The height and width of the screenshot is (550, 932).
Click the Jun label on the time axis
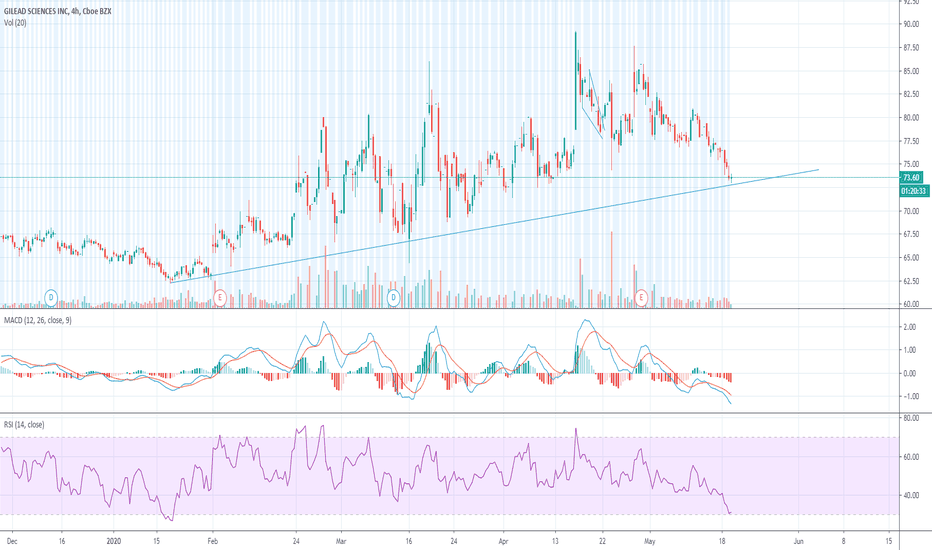point(798,541)
